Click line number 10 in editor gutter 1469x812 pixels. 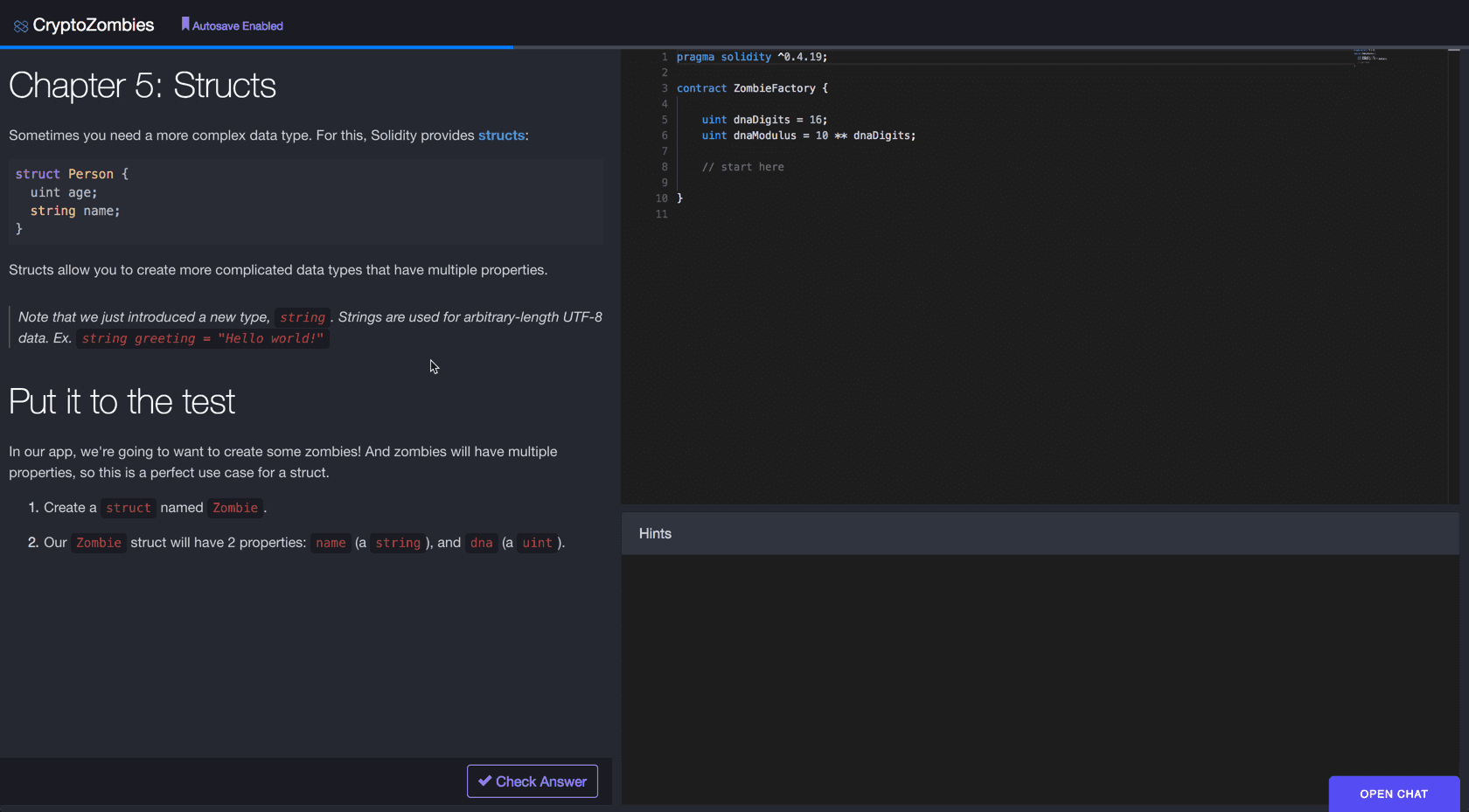coord(662,198)
